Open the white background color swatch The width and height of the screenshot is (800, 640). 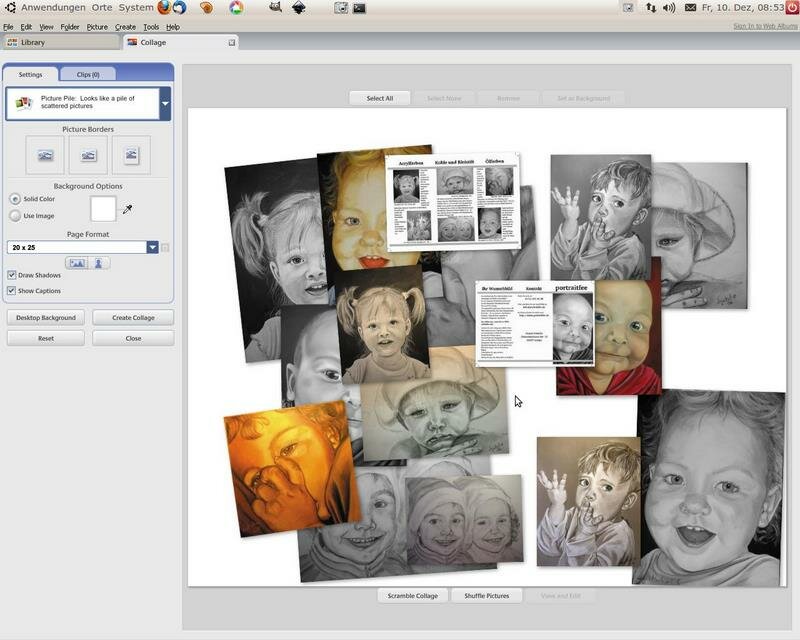click(x=103, y=209)
